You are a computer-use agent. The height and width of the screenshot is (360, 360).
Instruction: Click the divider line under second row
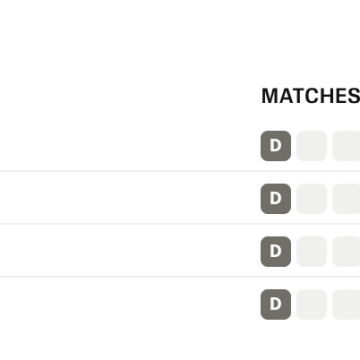(x=180, y=224)
